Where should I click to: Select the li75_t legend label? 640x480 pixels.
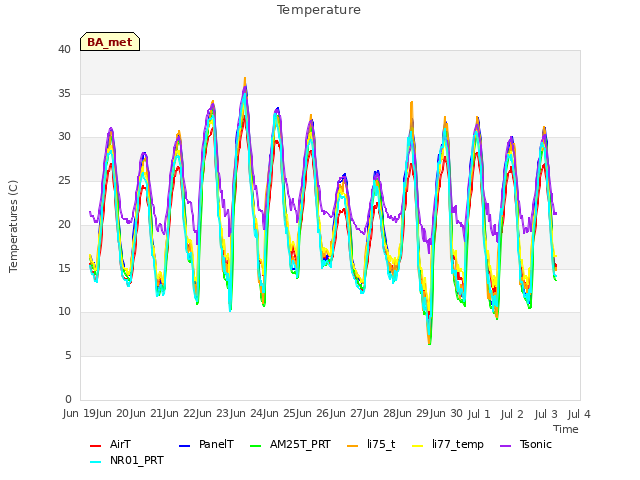(x=381, y=444)
